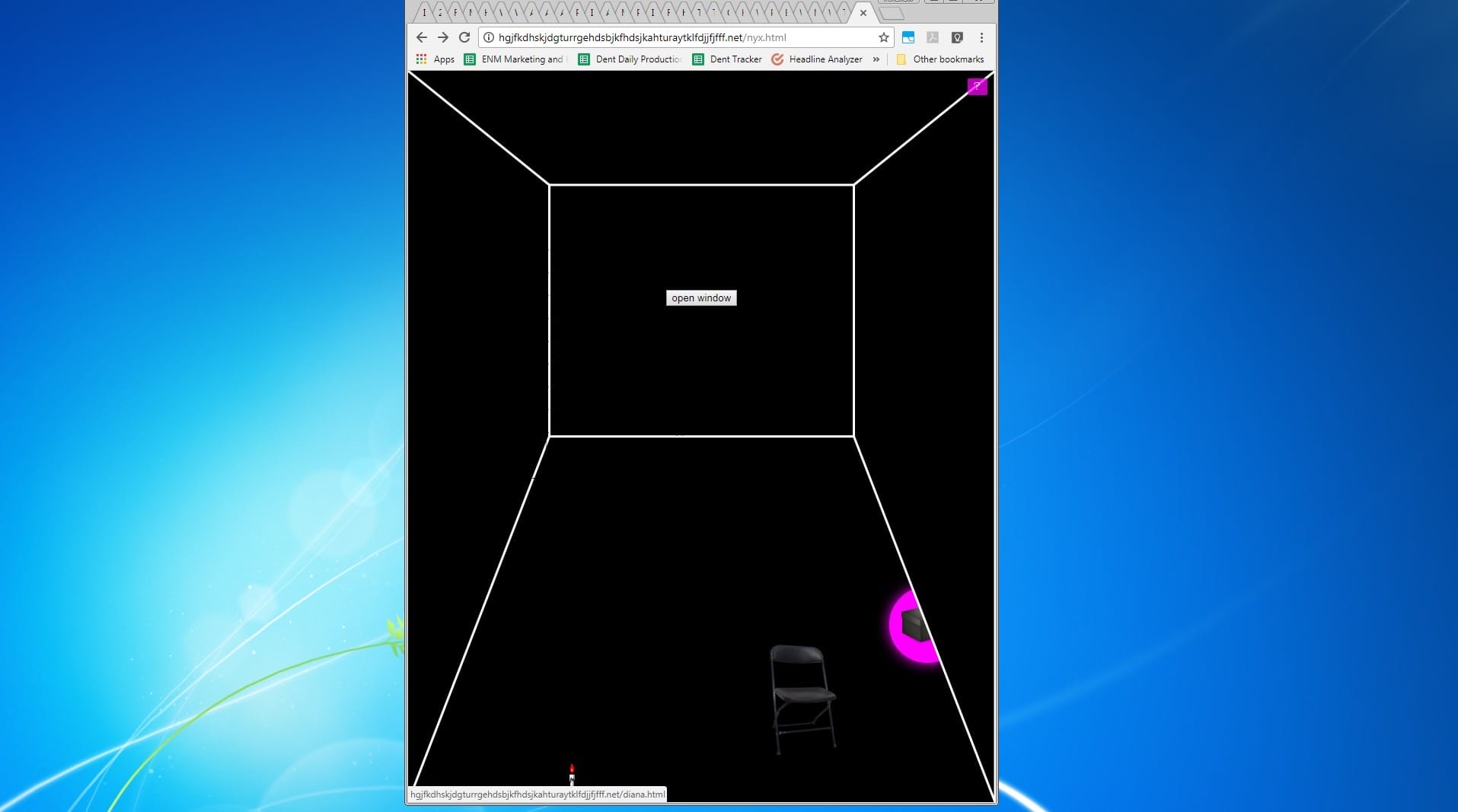Viewport: 1458px width, 812px height.
Task: Click the magenta question mark button
Action: (977, 87)
